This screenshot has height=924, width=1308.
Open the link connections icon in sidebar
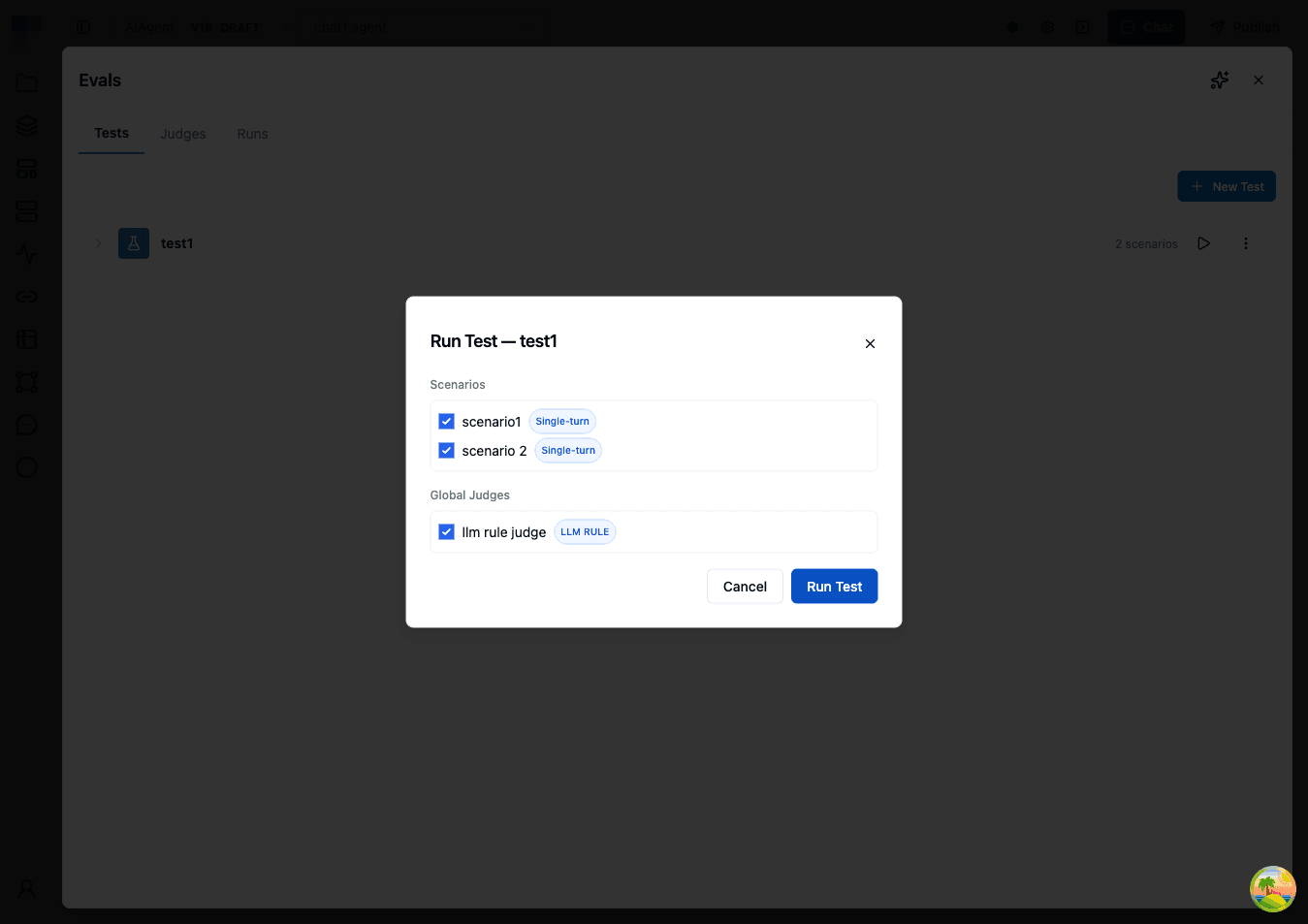(x=26, y=297)
